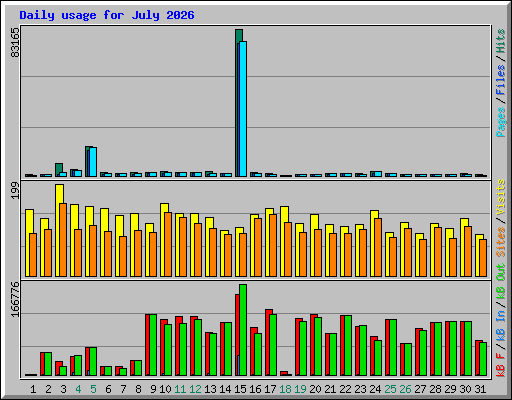Screen dimensions: 512x400
Task: Click the 'kB F' legend label
Action: tap(500, 365)
